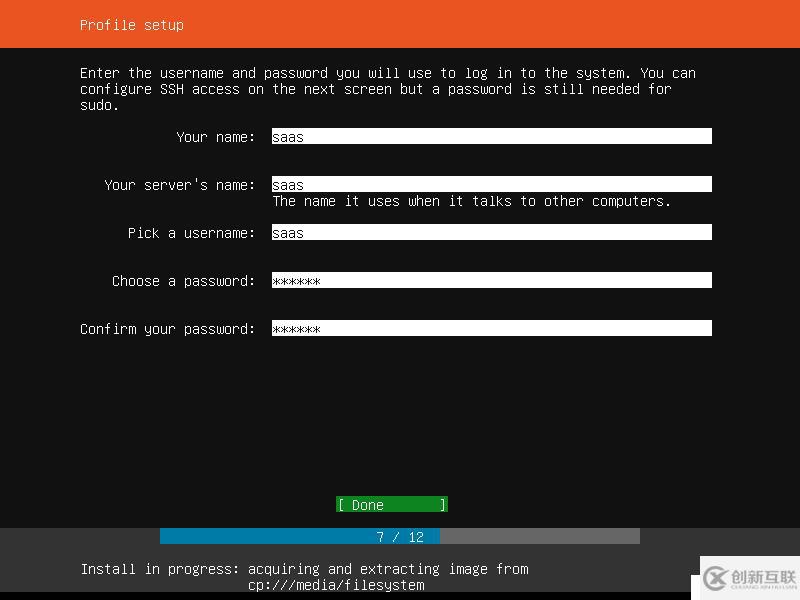The image size is (800, 600).
Task: Click the 'Choose a password:' label
Action: (x=183, y=281)
